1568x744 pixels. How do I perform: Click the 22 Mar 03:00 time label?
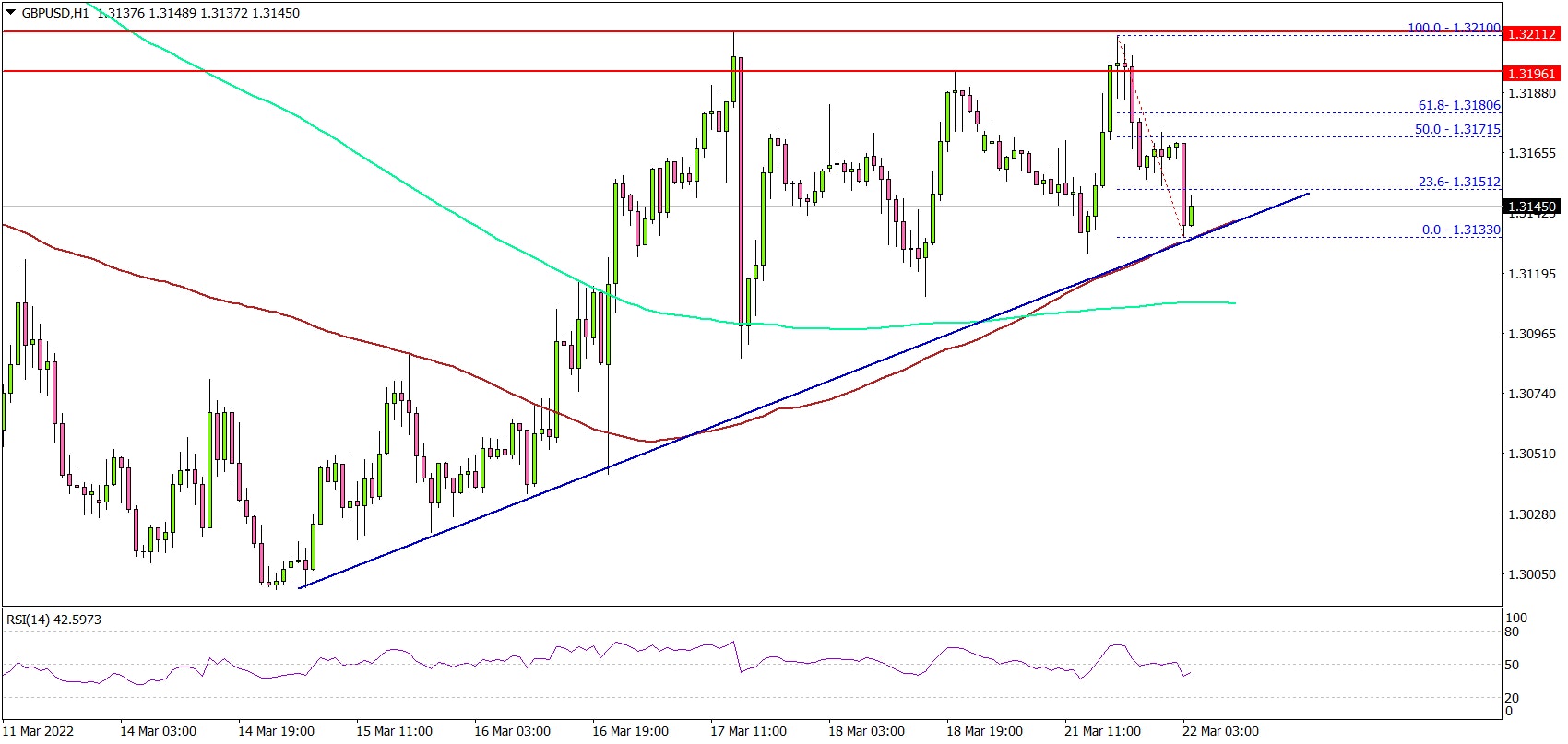(1220, 731)
